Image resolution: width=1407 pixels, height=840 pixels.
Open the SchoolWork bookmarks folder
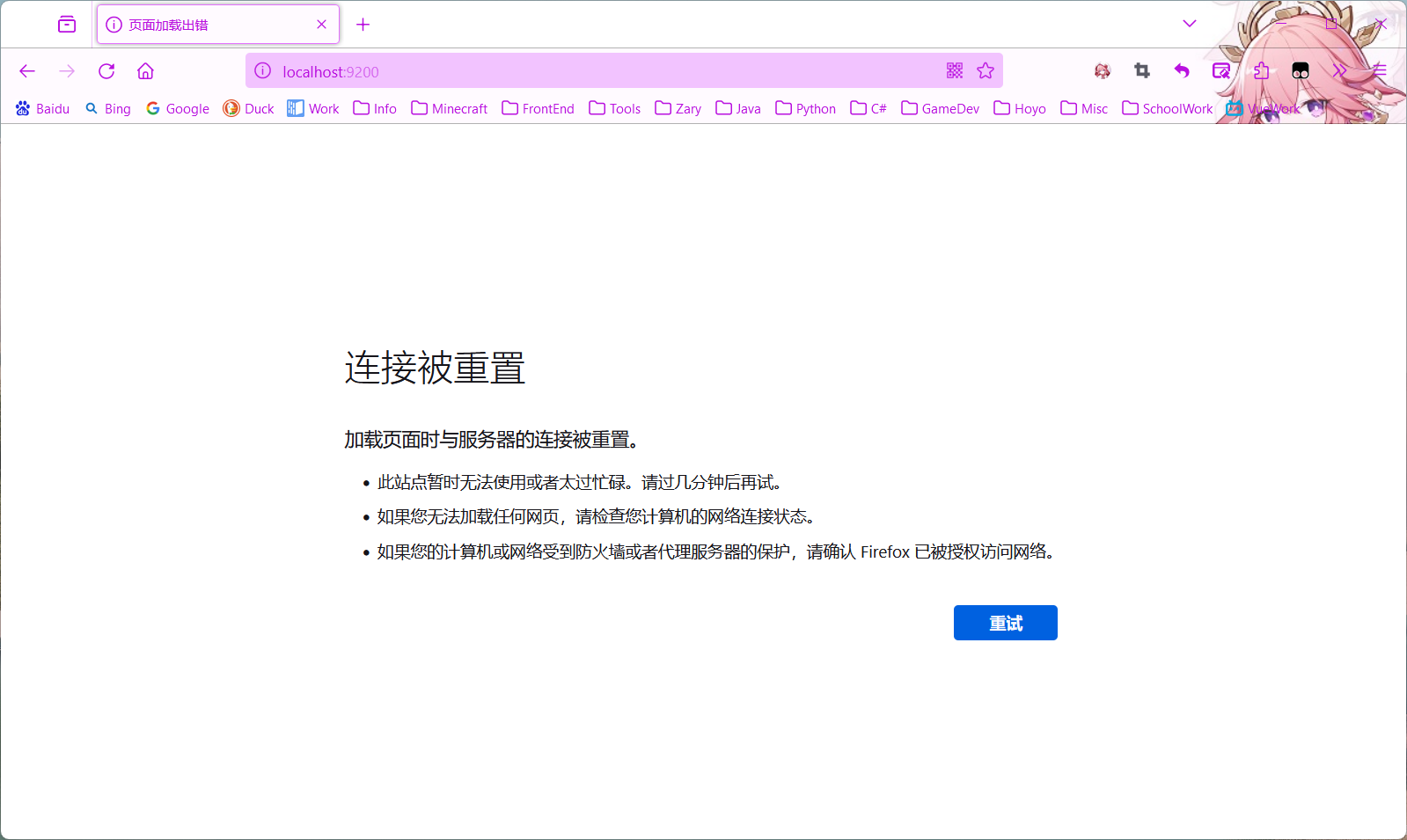pyautogui.click(x=1168, y=108)
